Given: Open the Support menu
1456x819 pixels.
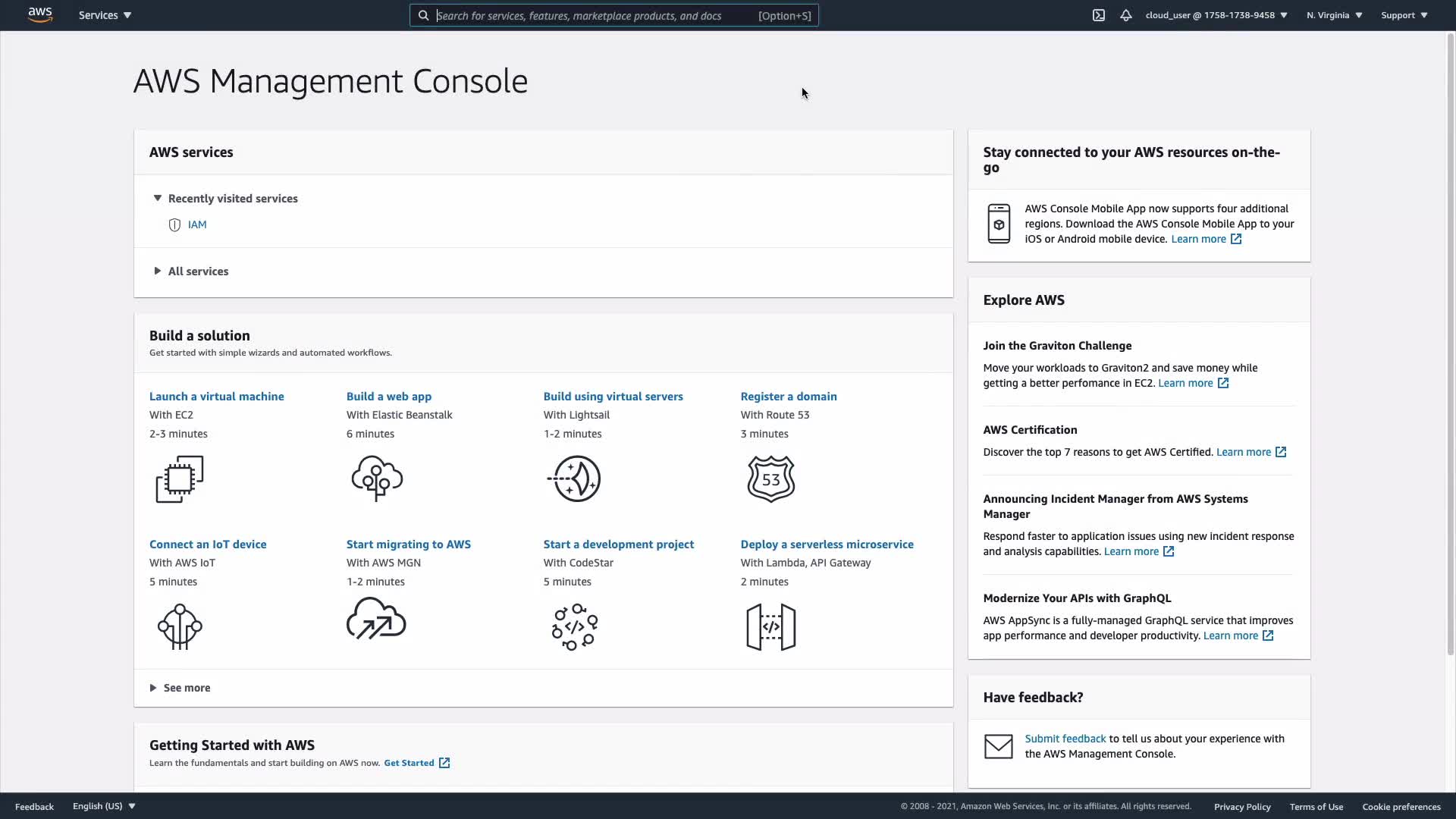Looking at the screenshot, I should click(x=1404, y=15).
